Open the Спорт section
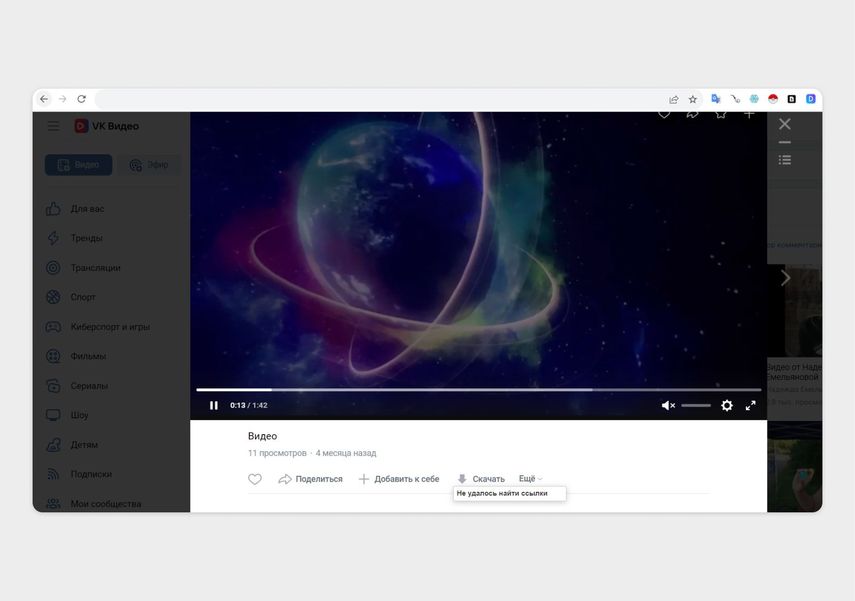855x601 pixels. click(x=71, y=297)
